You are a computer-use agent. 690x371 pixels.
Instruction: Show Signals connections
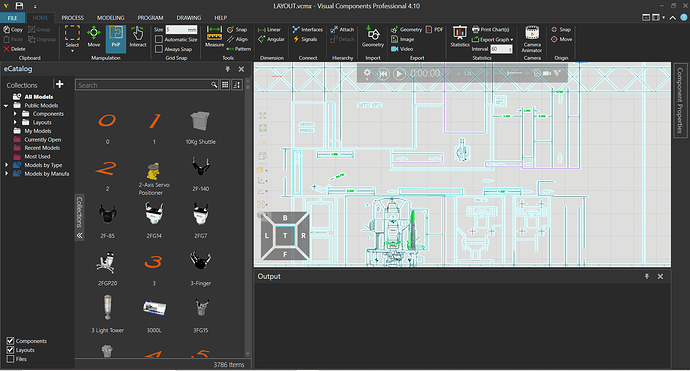(x=305, y=39)
